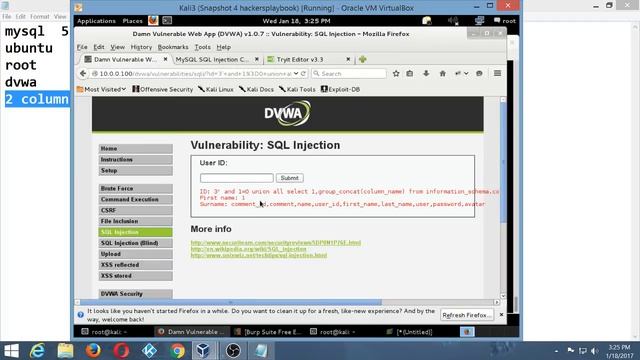Click the horizontal page scrollbar
The height and width of the screenshot is (360, 640).
[x=231, y=302]
